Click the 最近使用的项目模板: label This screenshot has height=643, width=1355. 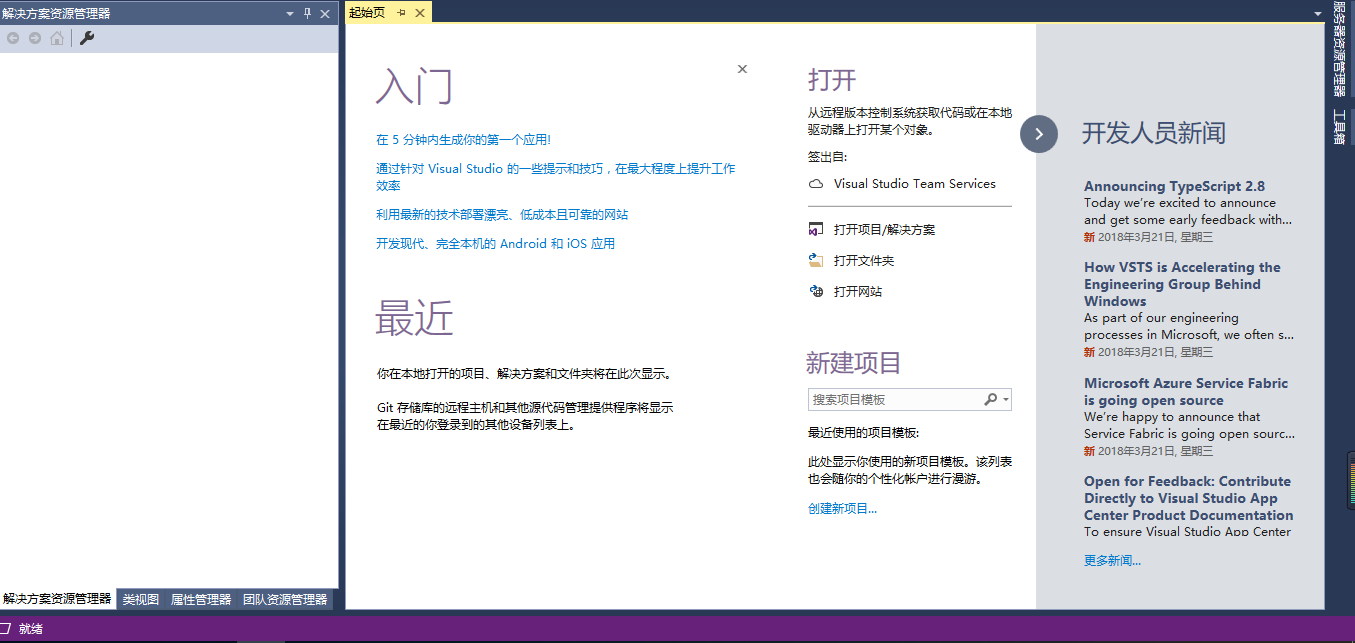(863, 433)
